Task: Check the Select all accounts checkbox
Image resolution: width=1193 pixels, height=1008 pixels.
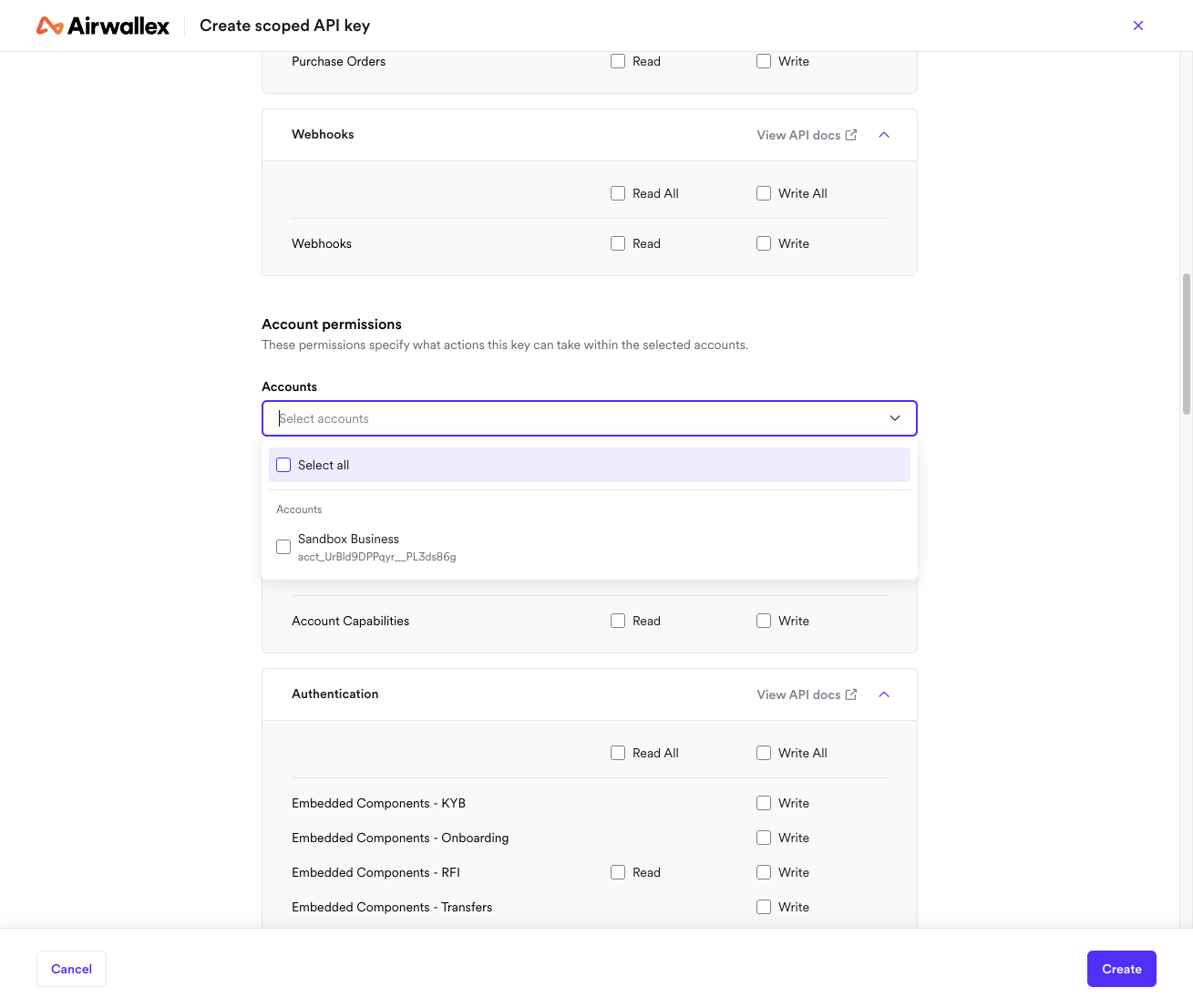Action: coord(283,465)
